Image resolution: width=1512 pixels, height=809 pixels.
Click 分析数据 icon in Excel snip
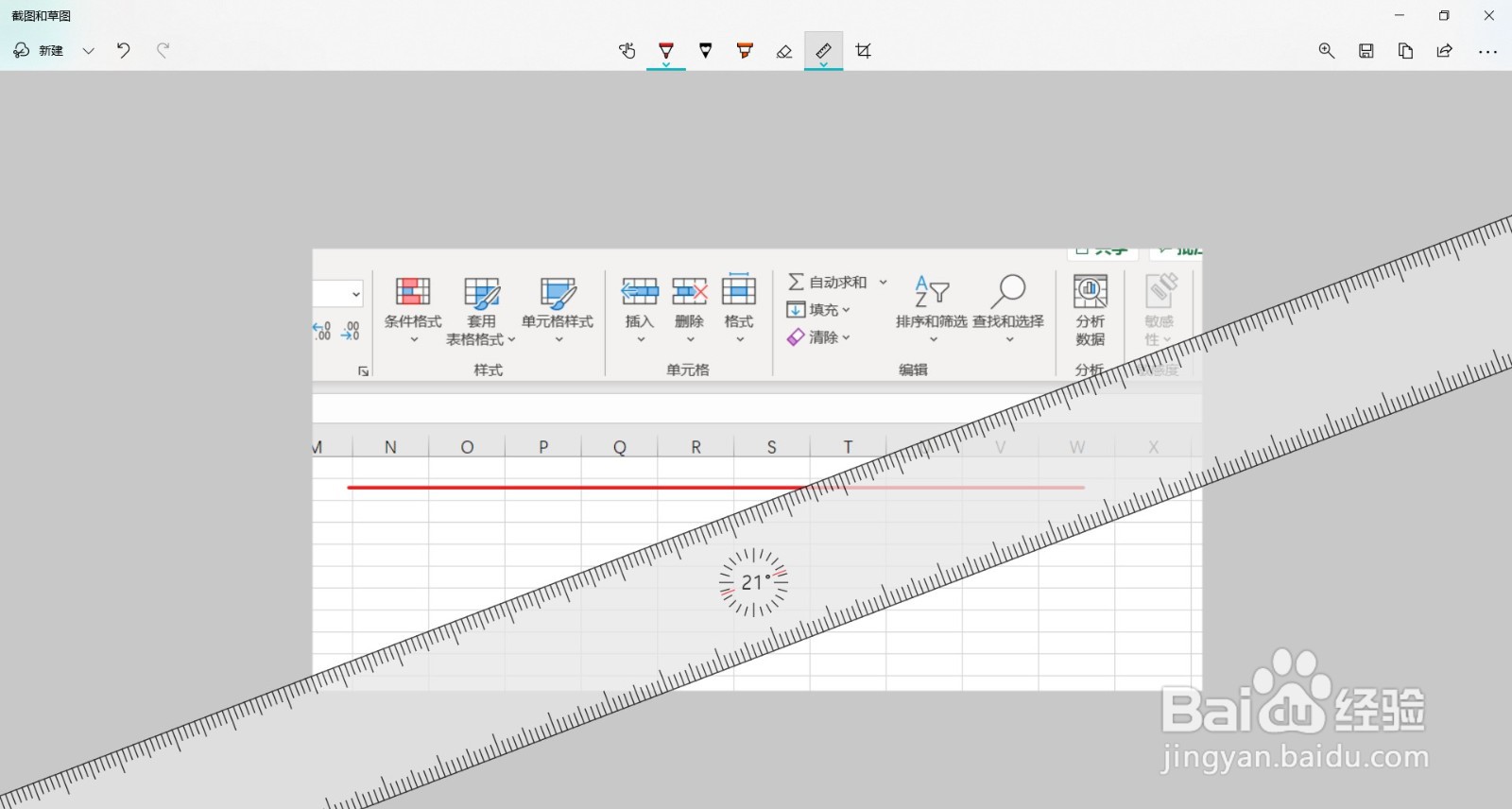tap(1090, 291)
